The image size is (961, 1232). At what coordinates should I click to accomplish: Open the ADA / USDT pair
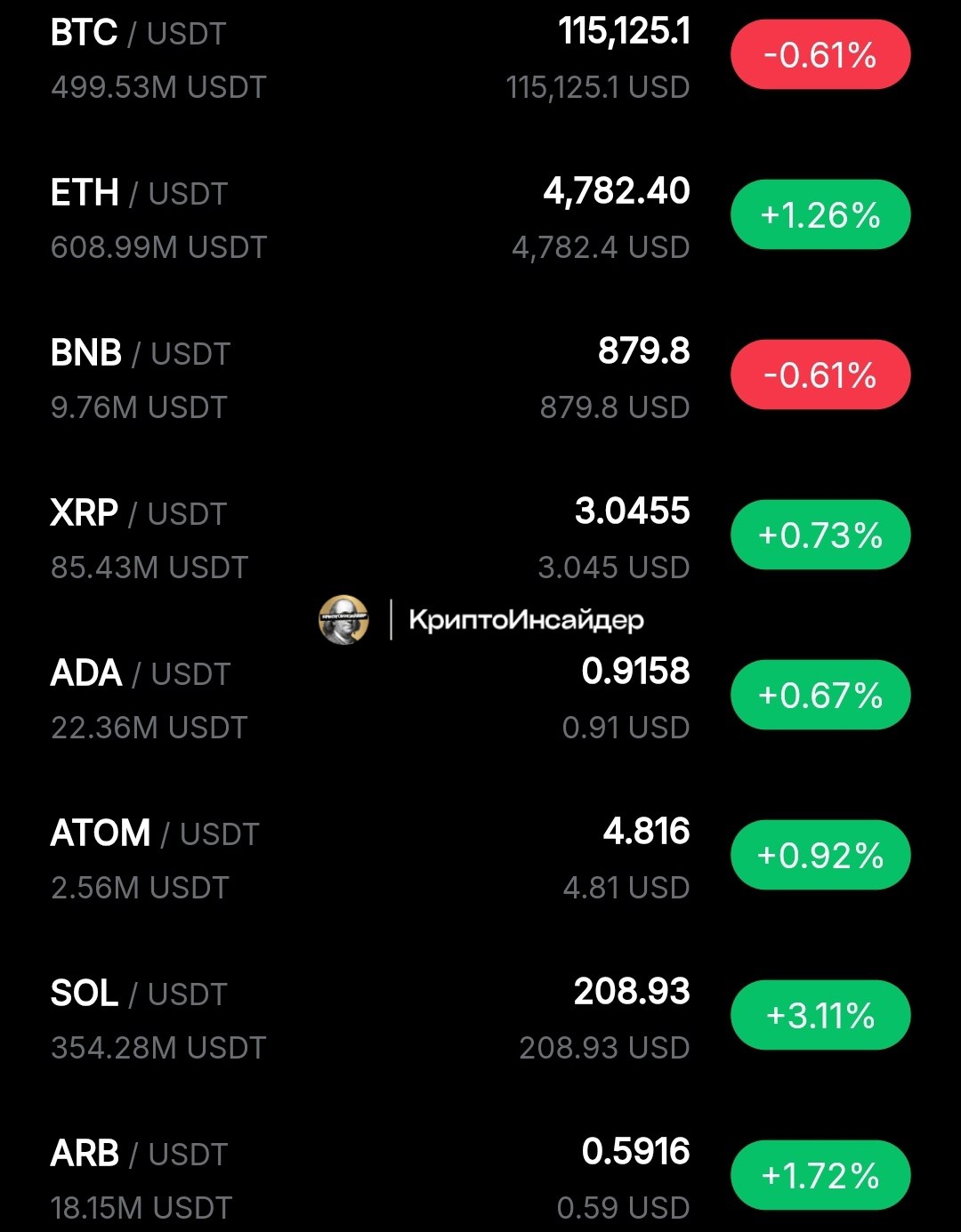(x=480, y=698)
